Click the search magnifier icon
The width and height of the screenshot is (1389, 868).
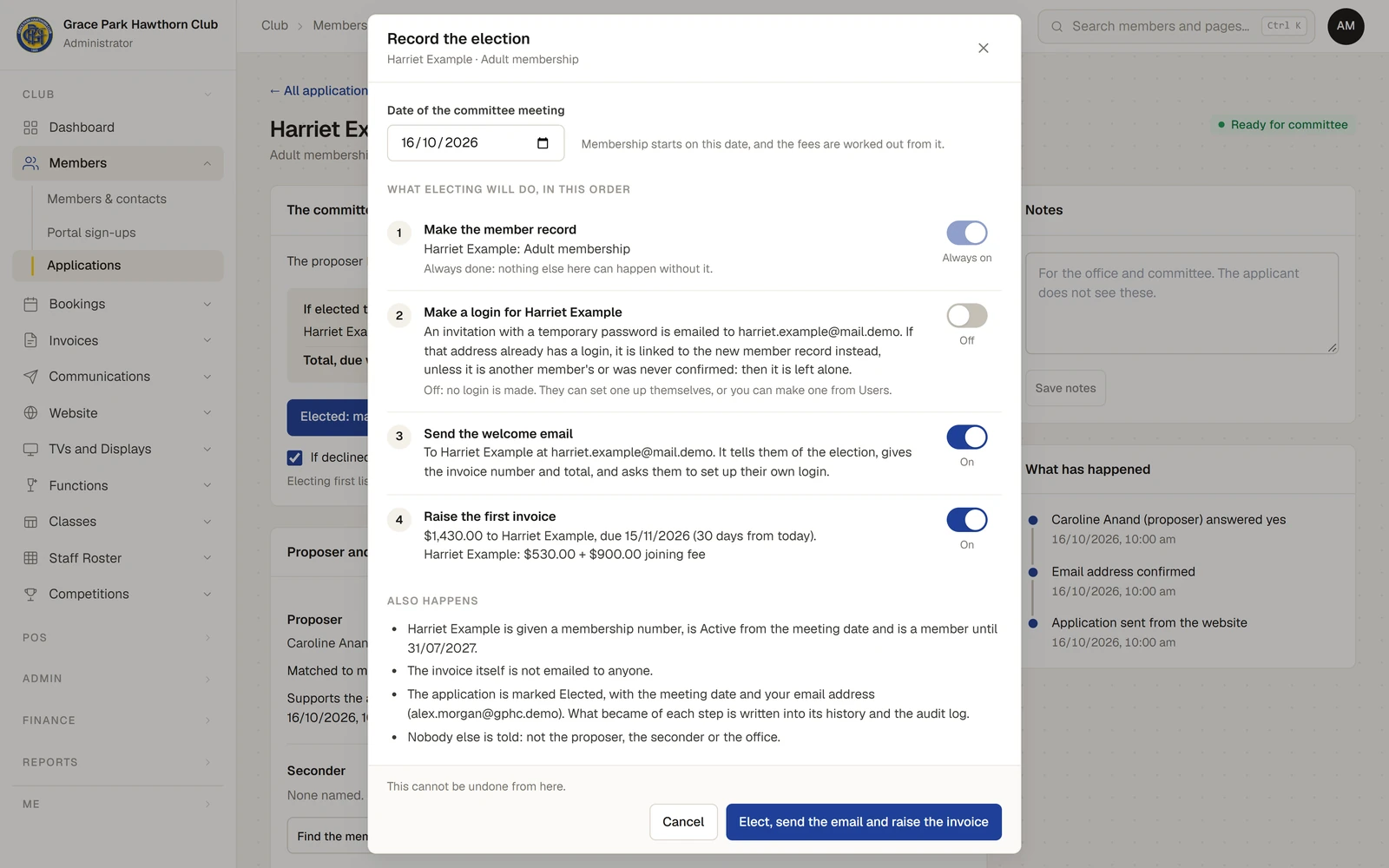[1057, 27]
